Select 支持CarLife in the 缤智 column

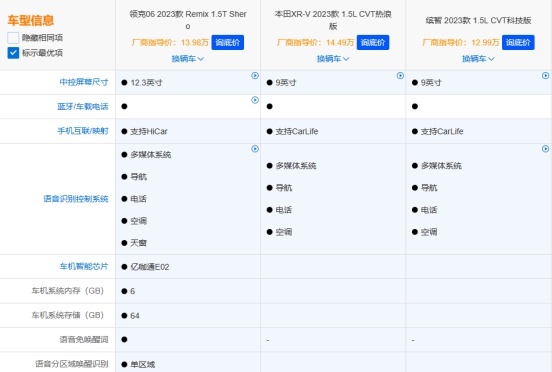coord(442,132)
